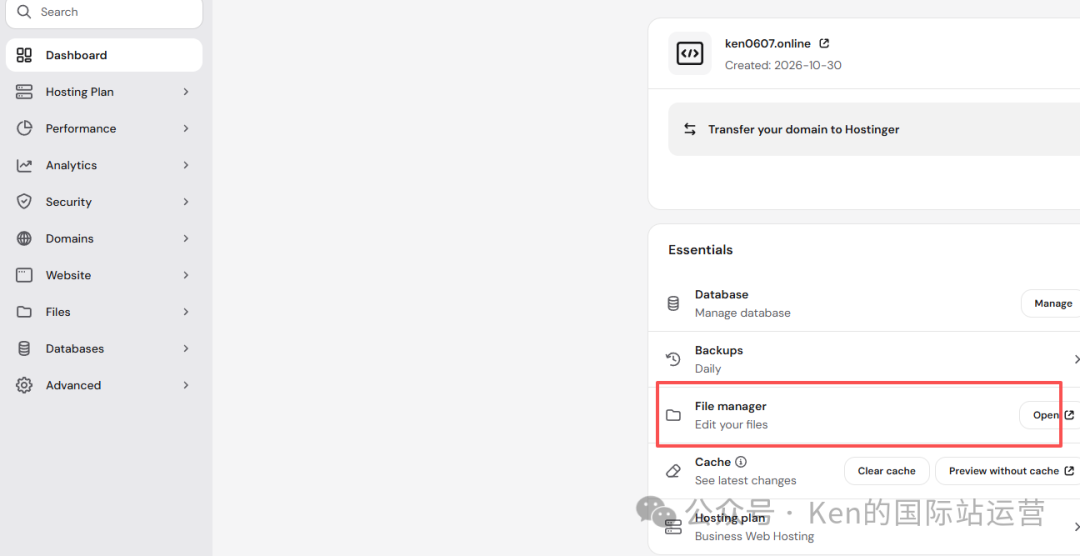
Task: Expand the Performance chevron
Action: click(x=186, y=128)
